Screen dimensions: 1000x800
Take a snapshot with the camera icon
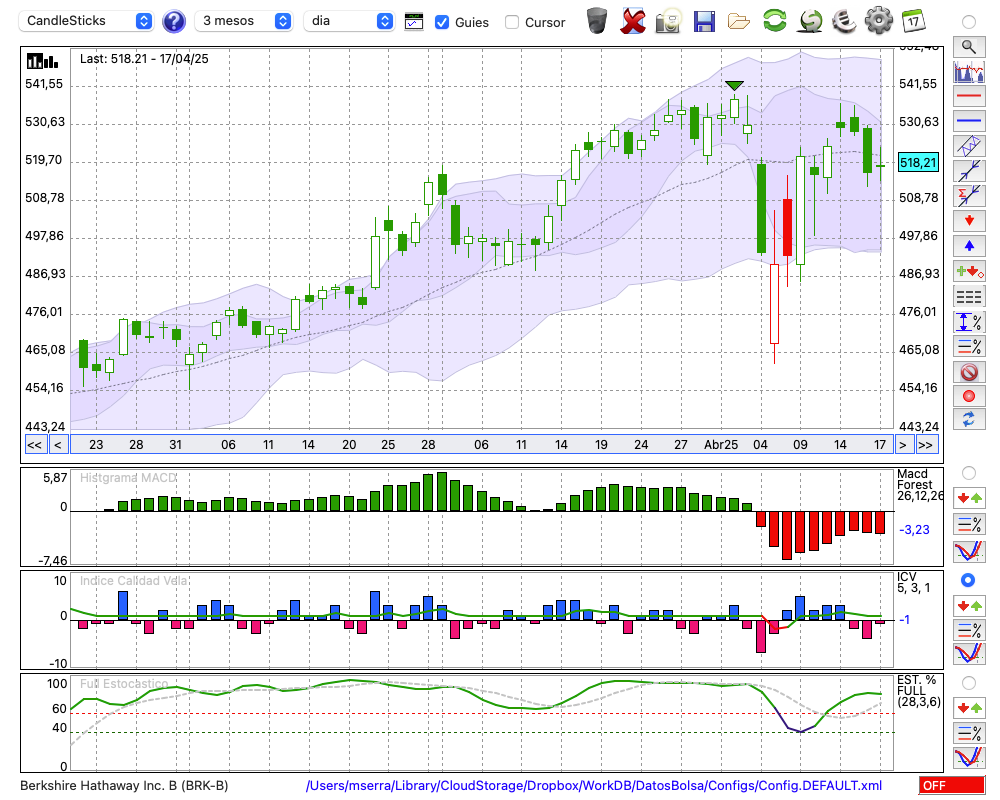[x=668, y=21]
